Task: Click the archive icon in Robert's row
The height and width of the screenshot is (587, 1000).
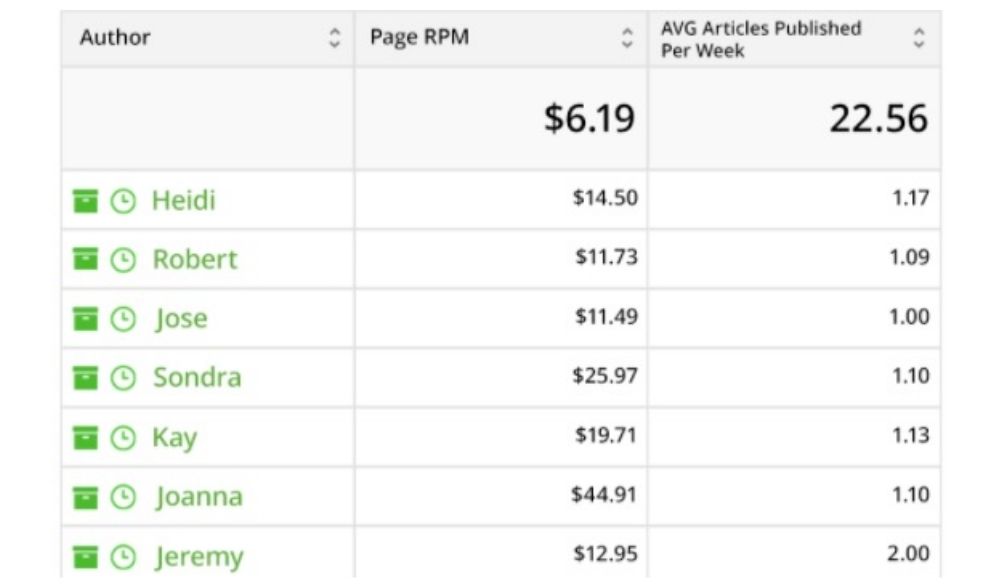Action: point(86,260)
